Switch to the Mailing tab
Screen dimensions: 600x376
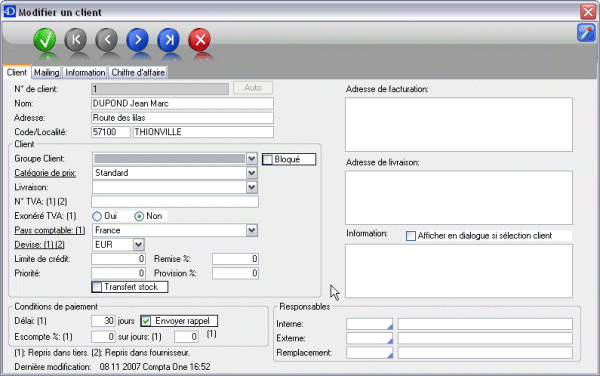[x=46, y=73]
